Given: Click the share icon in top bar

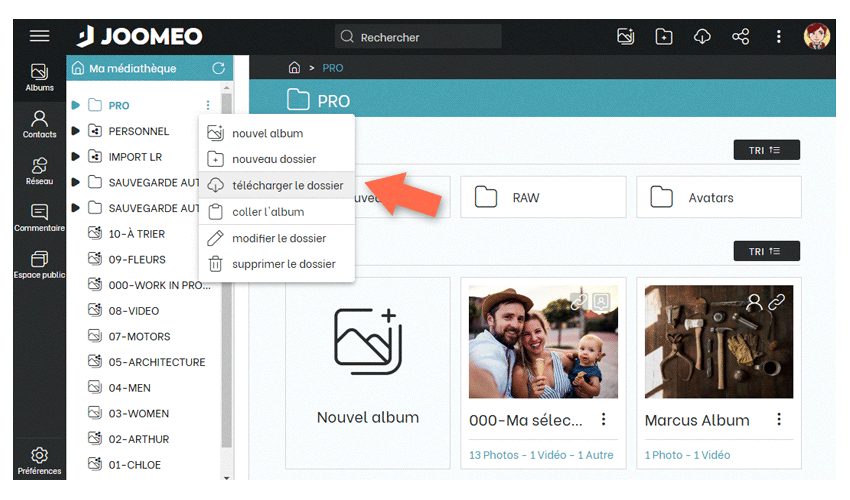Looking at the screenshot, I should pos(740,37).
